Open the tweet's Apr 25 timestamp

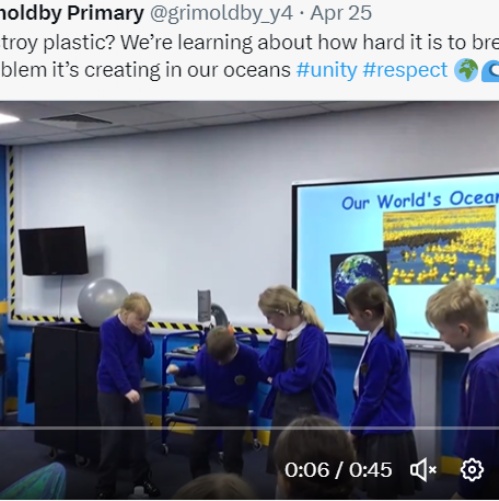341,13
